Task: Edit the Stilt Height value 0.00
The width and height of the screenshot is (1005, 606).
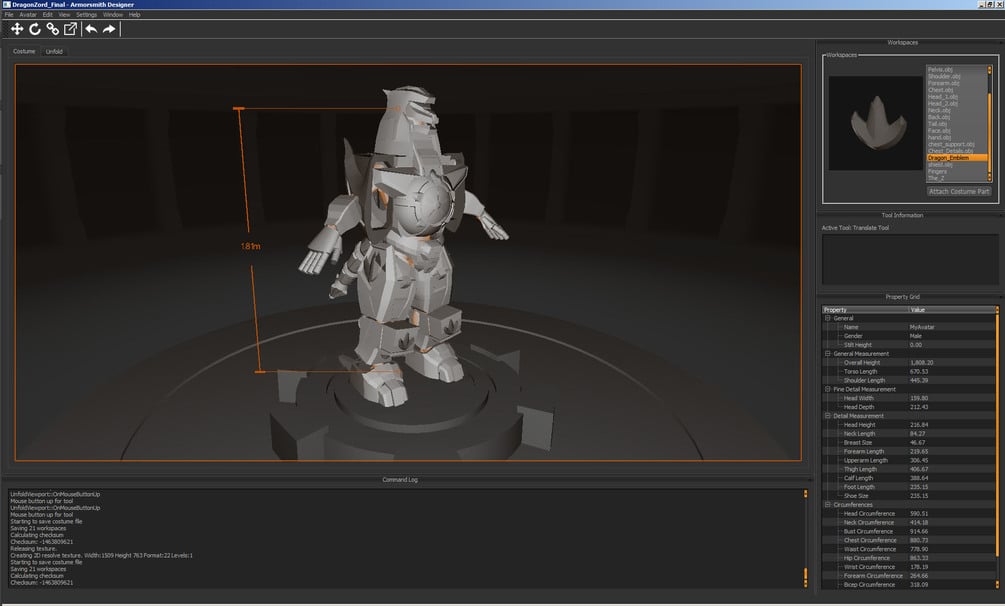Action: pyautogui.click(x=951, y=345)
